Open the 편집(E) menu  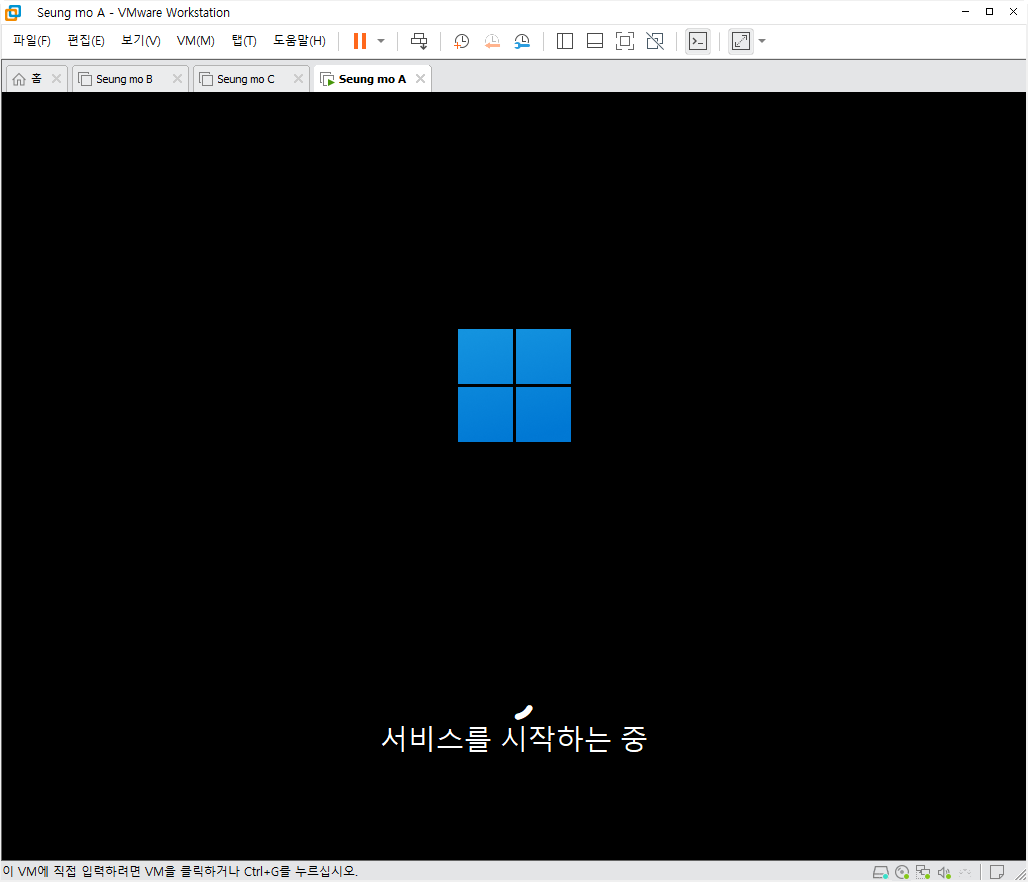click(x=86, y=41)
